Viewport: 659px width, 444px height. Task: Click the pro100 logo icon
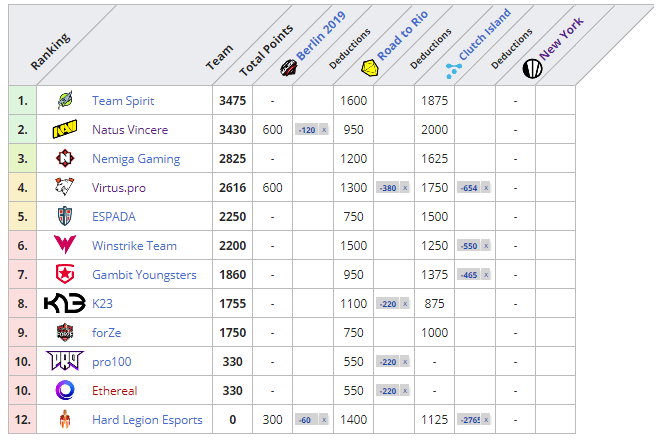(65, 361)
